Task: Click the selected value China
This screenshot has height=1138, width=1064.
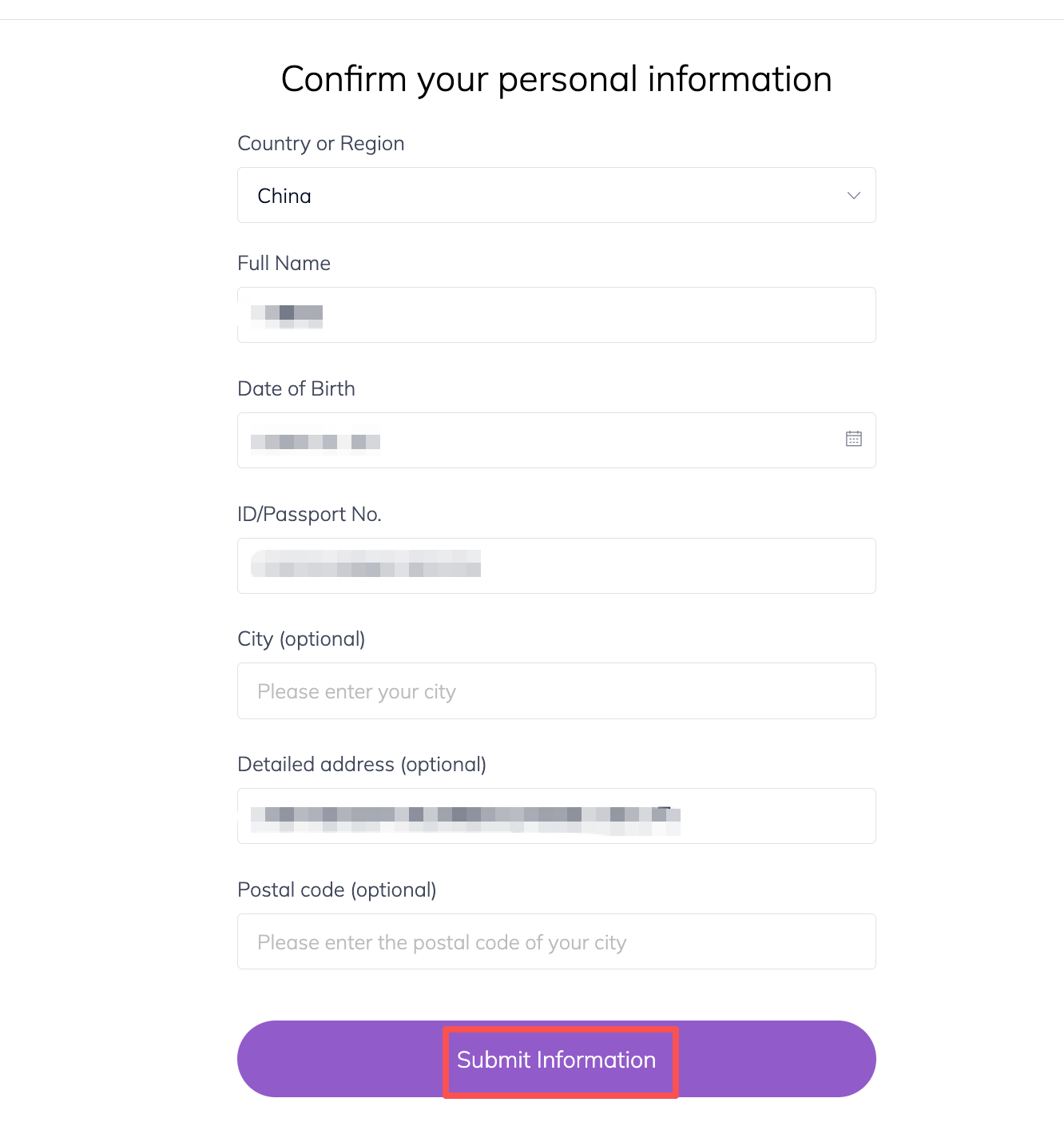Action: click(x=284, y=196)
